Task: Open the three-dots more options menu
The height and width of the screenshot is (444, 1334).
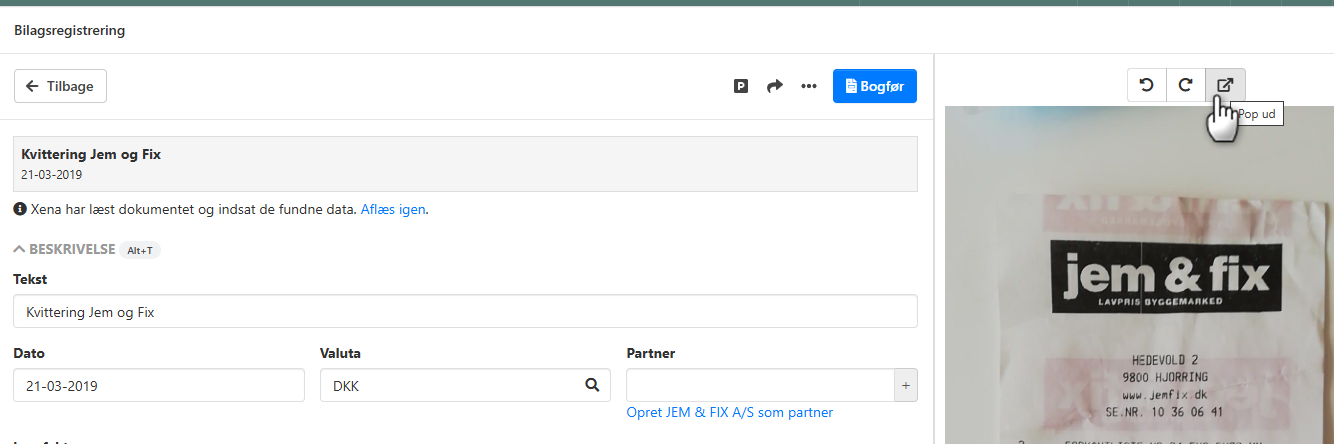Action: [x=809, y=87]
